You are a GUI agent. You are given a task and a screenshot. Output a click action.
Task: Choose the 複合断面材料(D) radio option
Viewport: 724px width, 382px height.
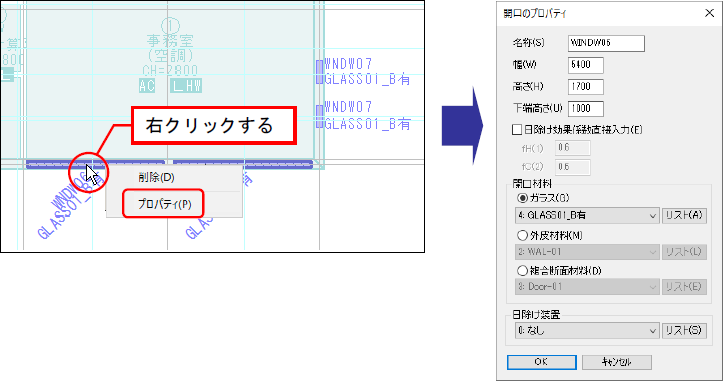point(522,270)
